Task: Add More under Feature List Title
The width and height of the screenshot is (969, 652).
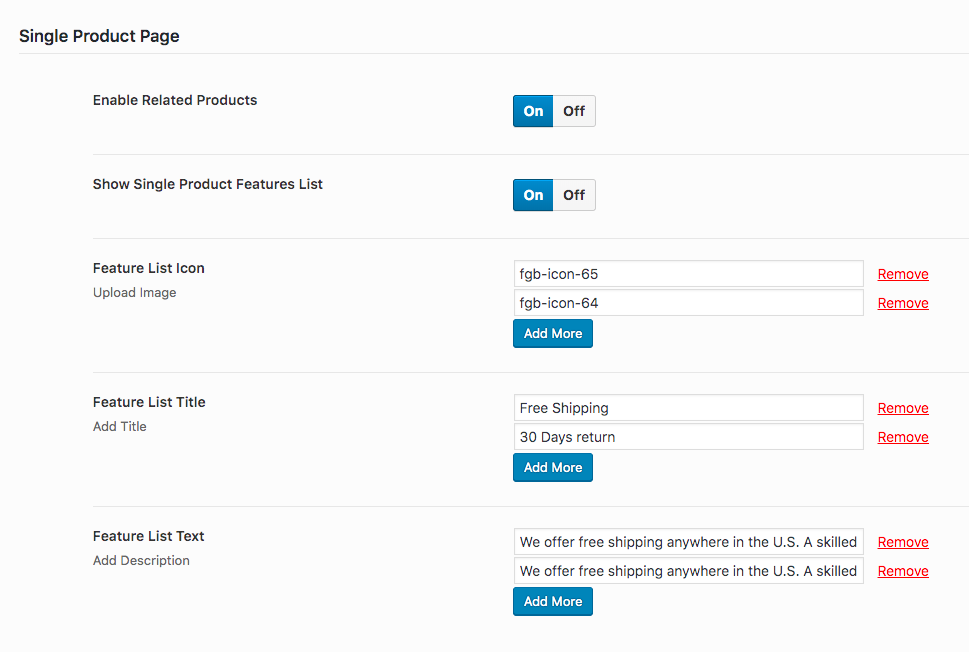Action: (x=552, y=468)
